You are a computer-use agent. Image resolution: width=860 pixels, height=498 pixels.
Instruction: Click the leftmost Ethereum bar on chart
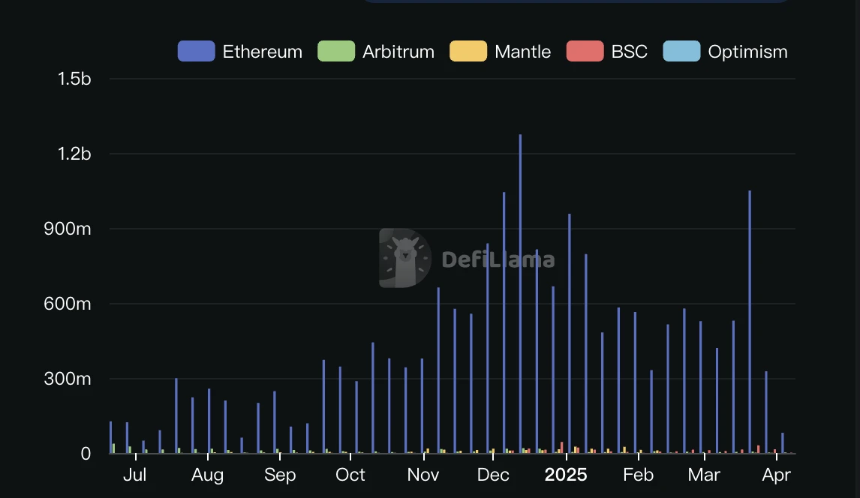(111, 438)
